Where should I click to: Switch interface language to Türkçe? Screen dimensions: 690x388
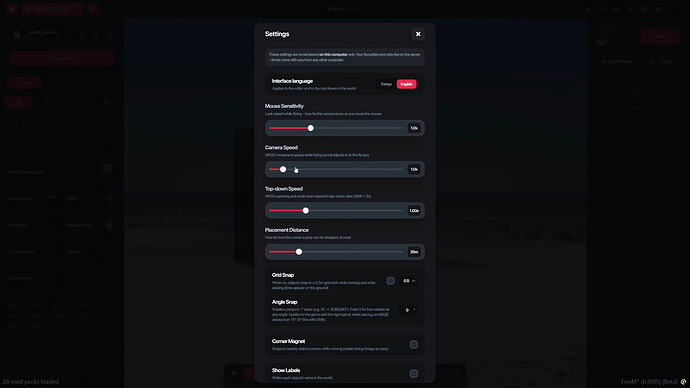tap(386, 84)
